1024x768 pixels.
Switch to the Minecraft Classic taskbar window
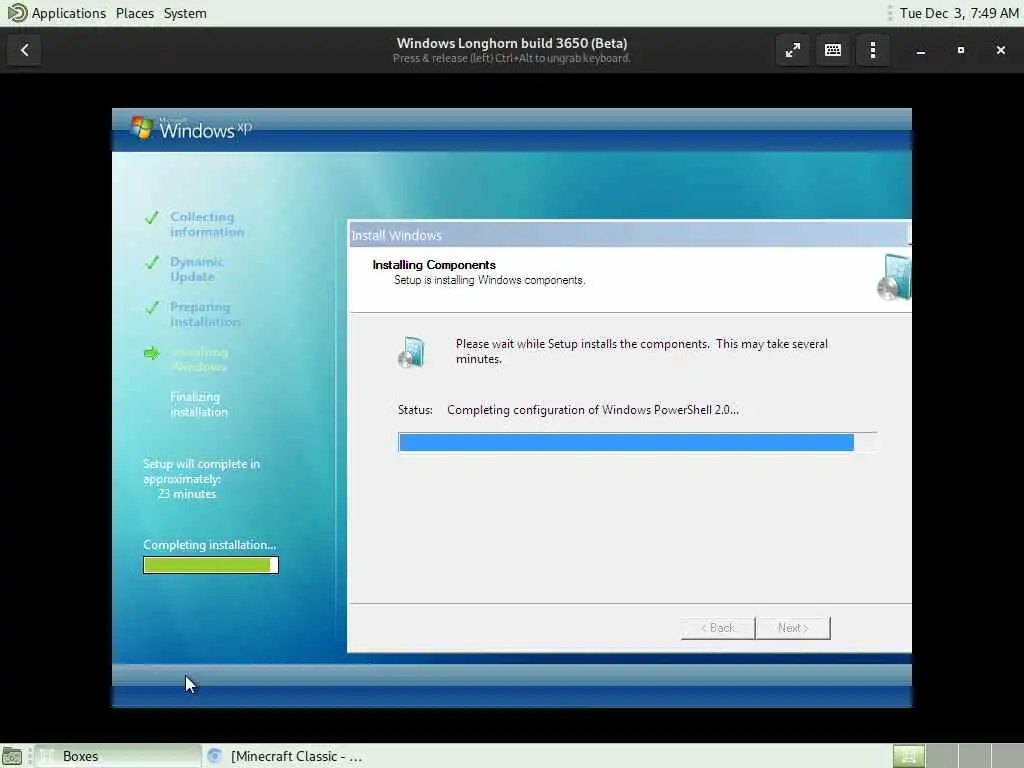pos(286,756)
